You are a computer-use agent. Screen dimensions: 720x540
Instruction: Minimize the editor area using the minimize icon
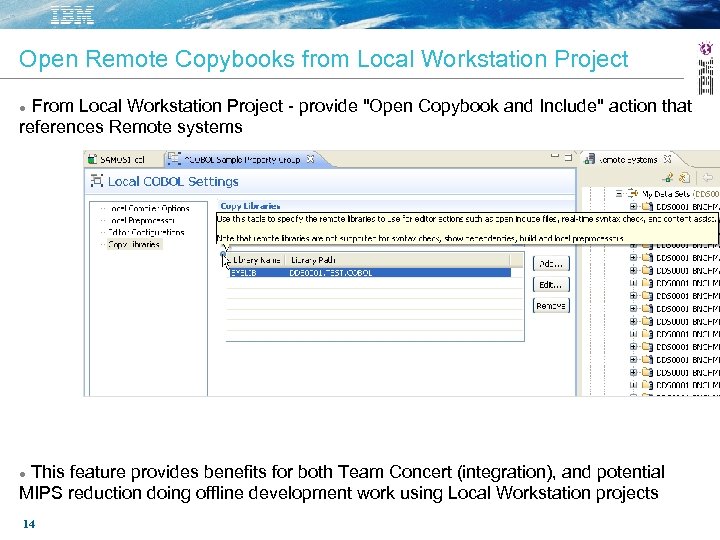pos(555,157)
